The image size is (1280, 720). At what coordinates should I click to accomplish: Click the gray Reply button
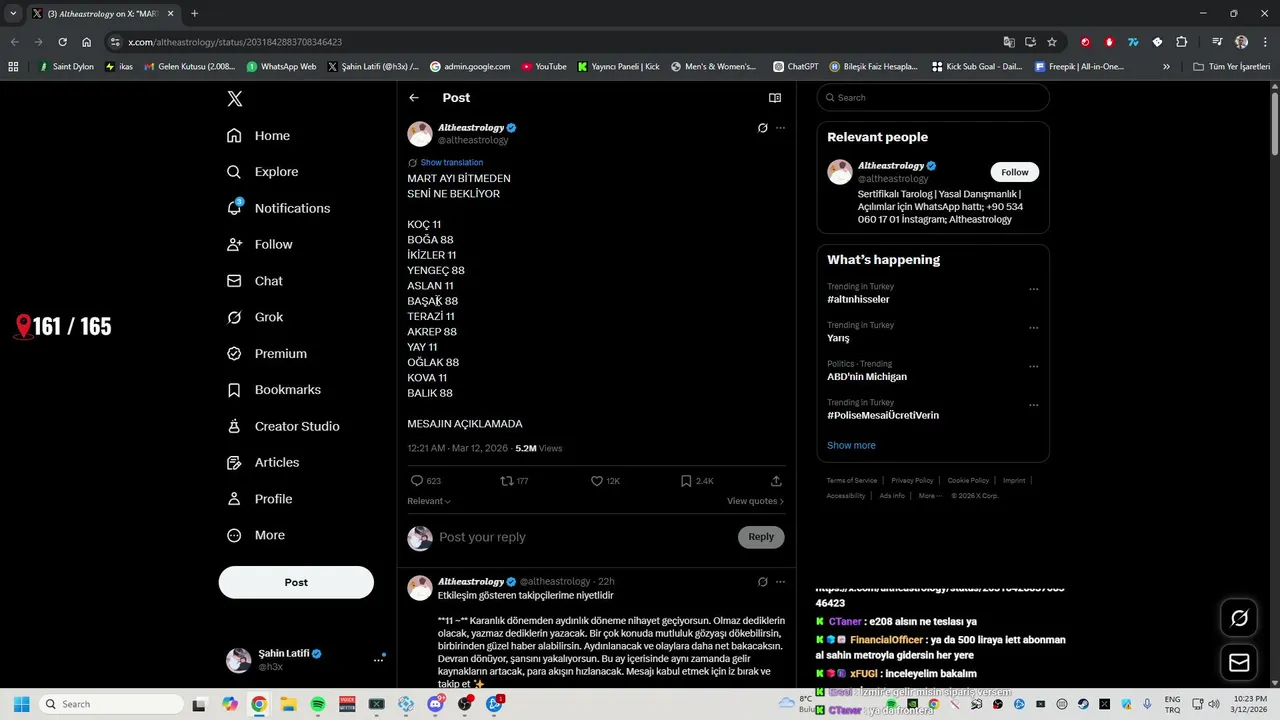coord(761,537)
